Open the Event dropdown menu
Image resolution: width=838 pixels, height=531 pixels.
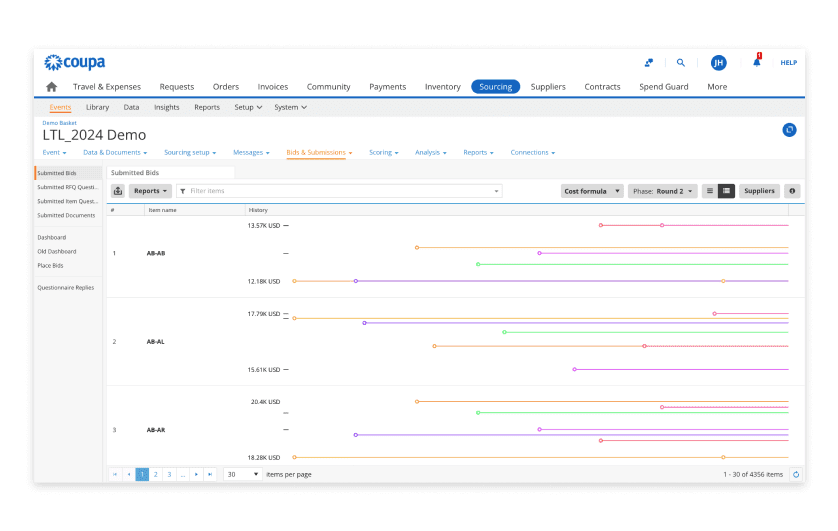click(x=55, y=152)
